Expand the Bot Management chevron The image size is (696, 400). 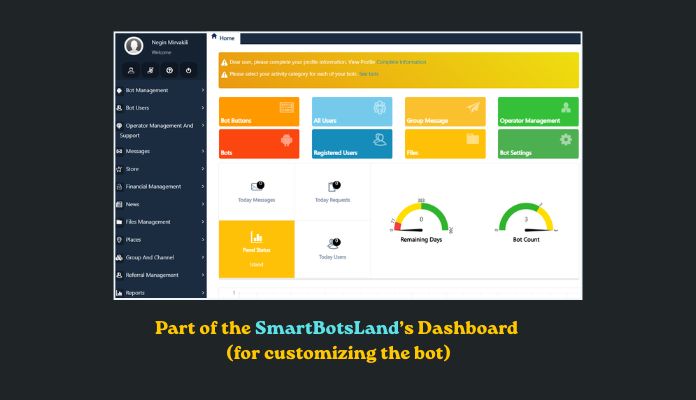click(x=203, y=90)
